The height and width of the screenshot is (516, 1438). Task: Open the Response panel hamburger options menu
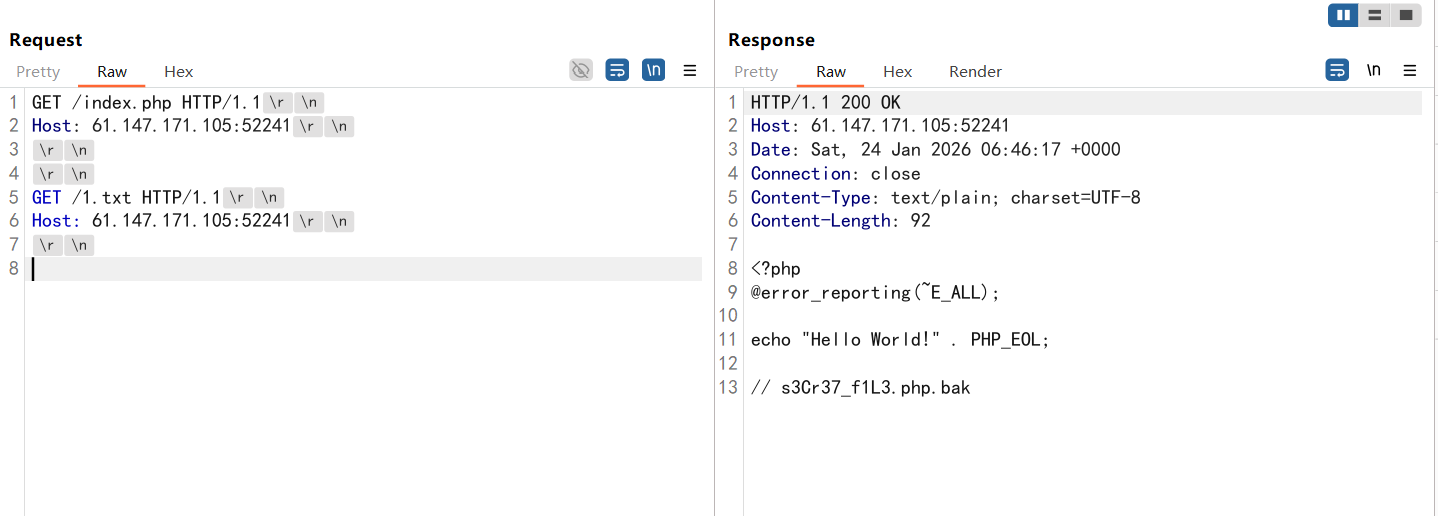click(1410, 70)
